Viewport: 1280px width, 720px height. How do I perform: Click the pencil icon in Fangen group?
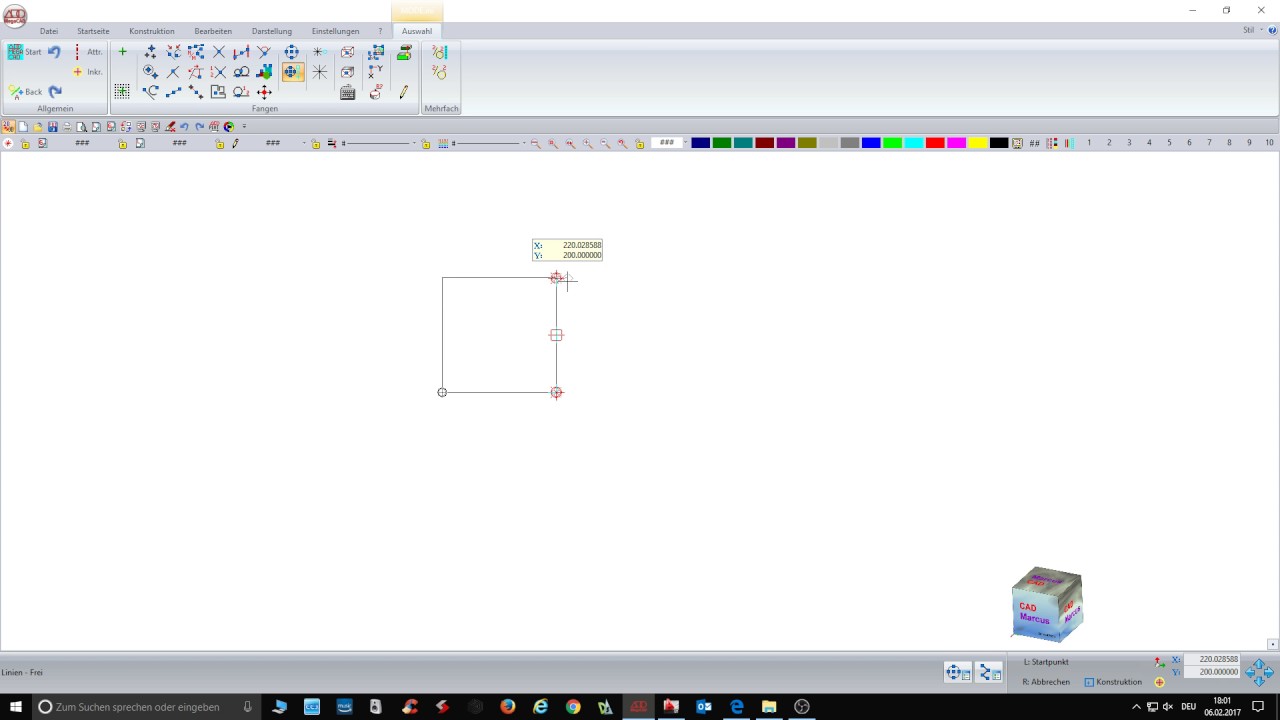tap(404, 92)
